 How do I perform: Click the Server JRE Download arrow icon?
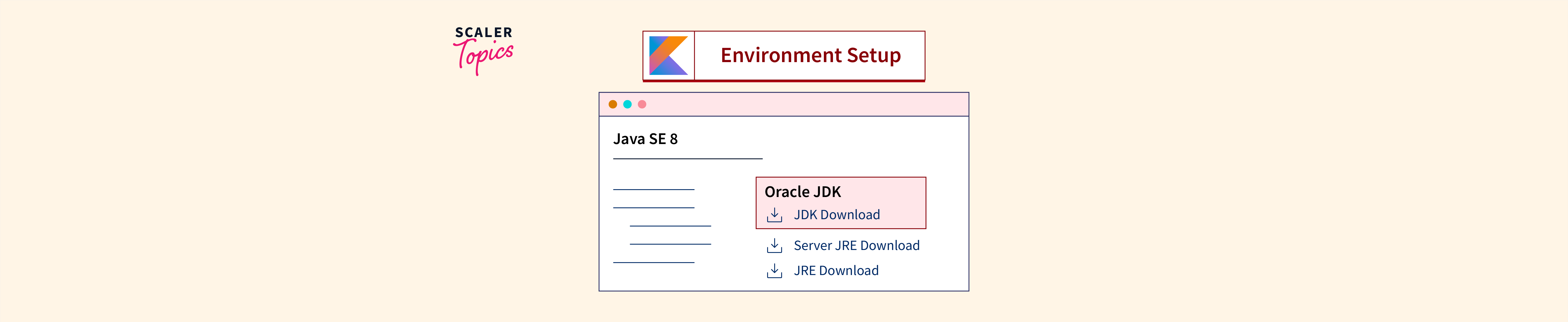[x=774, y=246]
